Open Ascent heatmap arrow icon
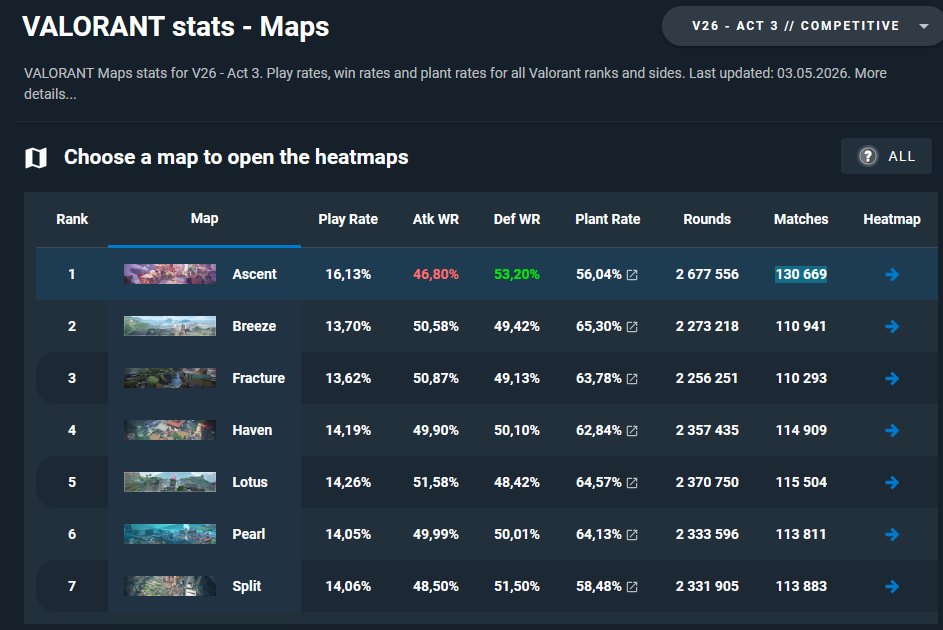The height and width of the screenshot is (630, 943). tap(892, 275)
